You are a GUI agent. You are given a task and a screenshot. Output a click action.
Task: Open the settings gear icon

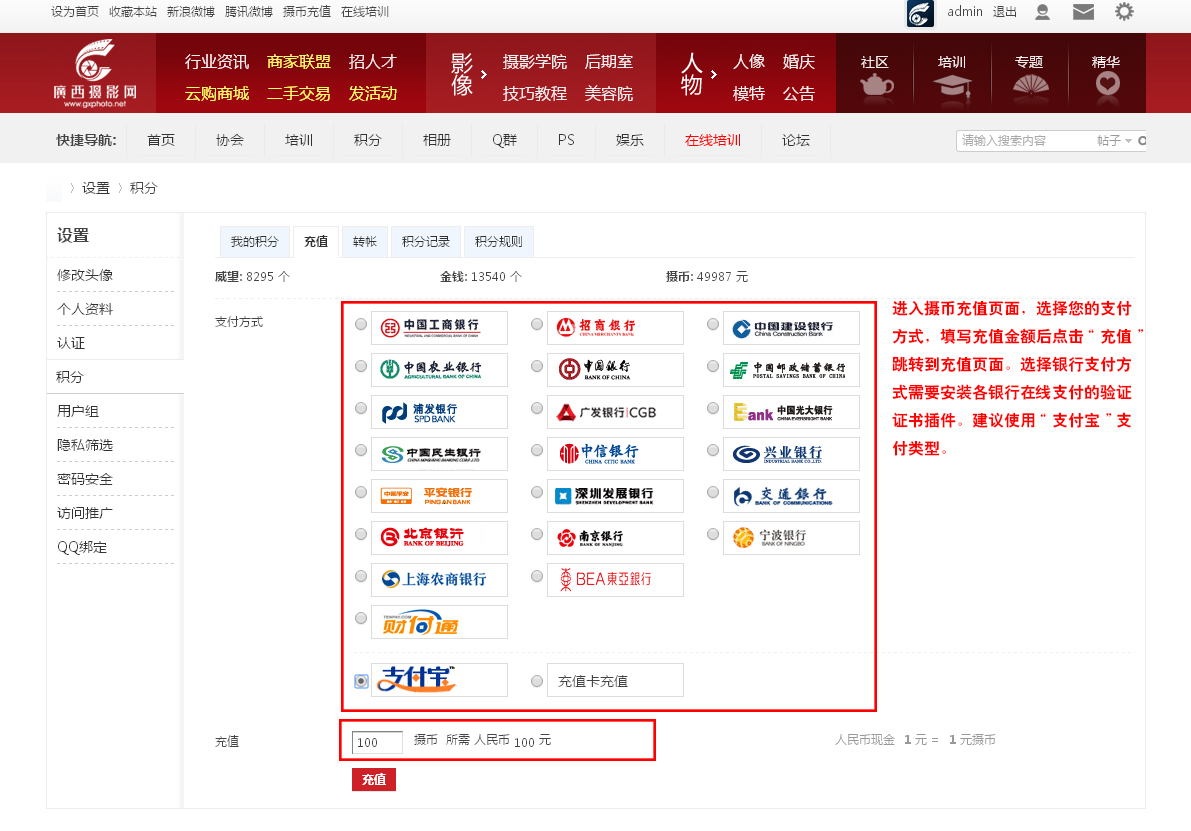(x=1124, y=12)
